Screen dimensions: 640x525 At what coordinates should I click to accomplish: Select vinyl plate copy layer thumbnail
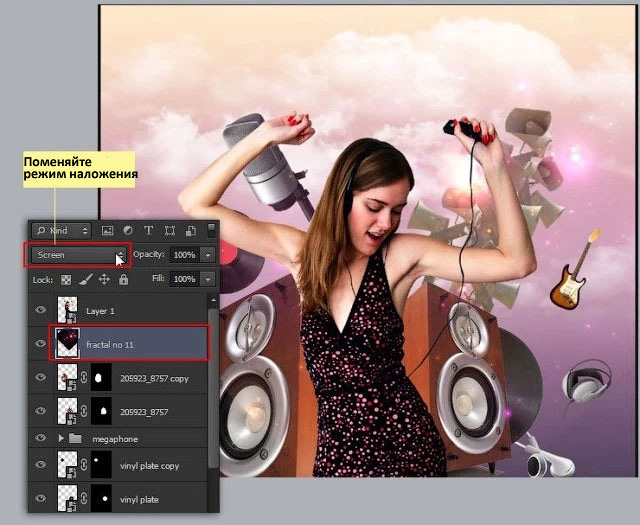pyautogui.click(x=67, y=465)
